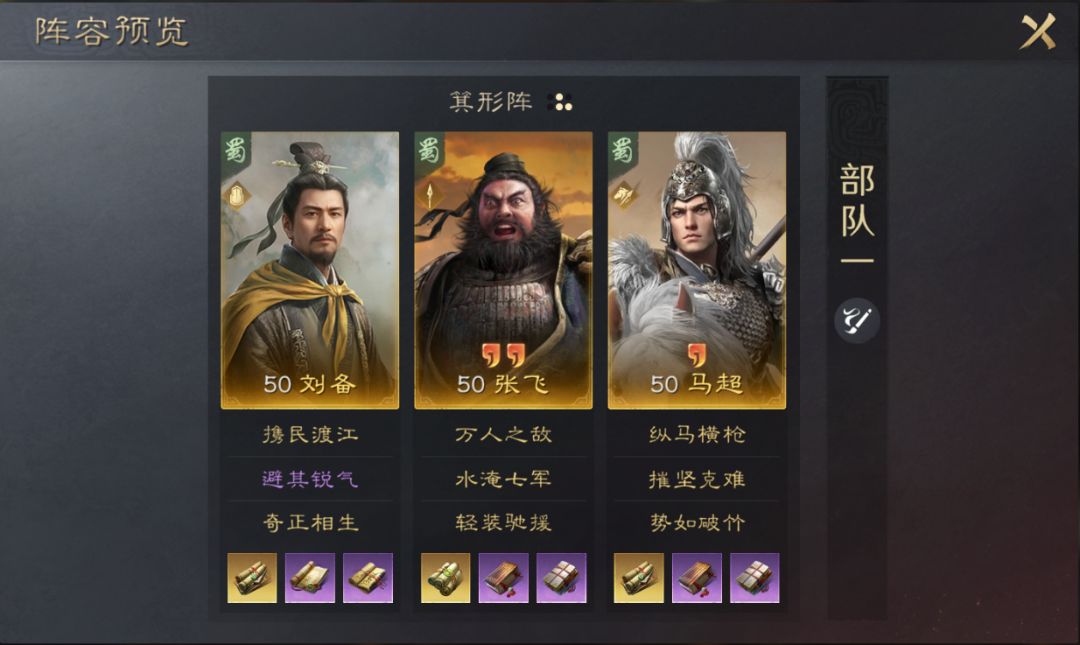Click the brush edit icon under 部队一
Image resolution: width=1080 pixels, height=645 pixels.
click(x=857, y=320)
